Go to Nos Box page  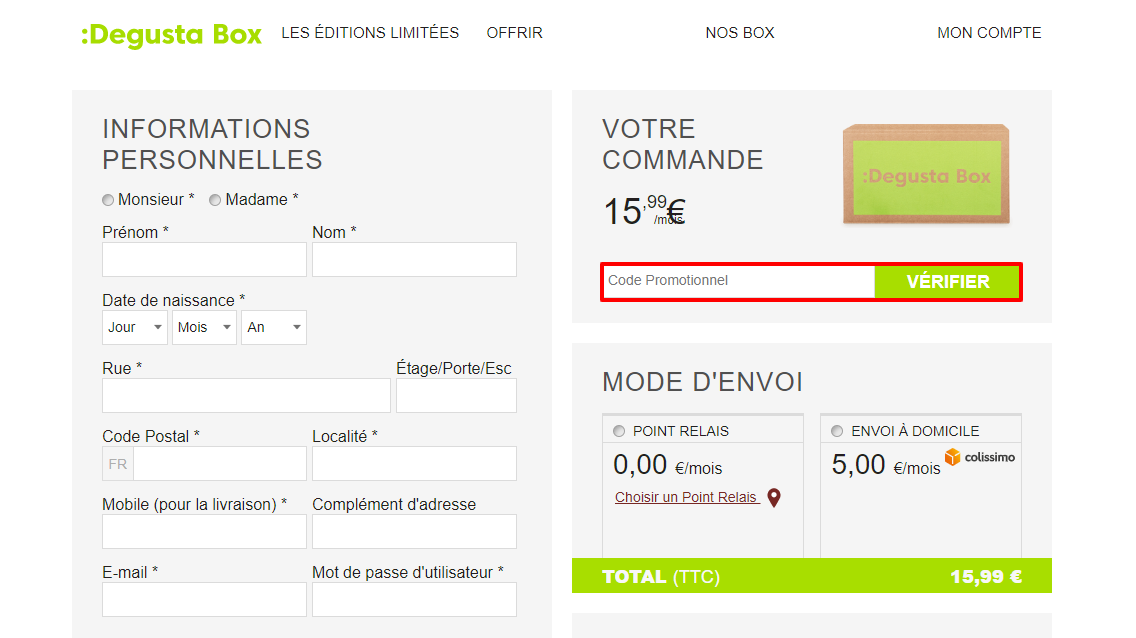click(x=740, y=33)
